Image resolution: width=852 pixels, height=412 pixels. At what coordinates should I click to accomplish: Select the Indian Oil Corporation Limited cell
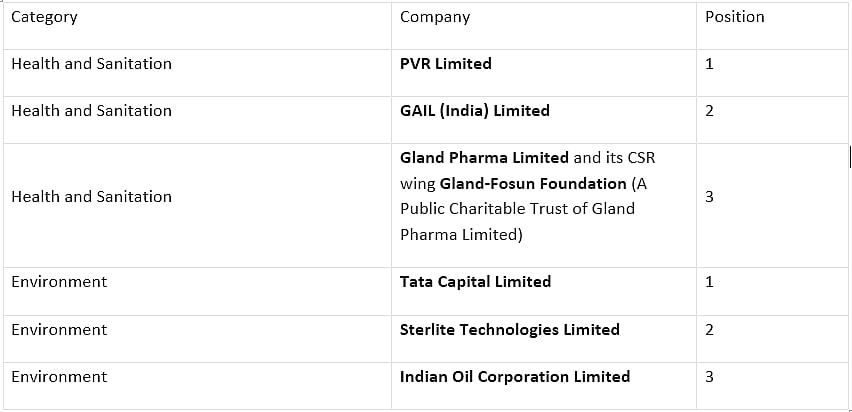pyautogui.click(x=515, y=377)
